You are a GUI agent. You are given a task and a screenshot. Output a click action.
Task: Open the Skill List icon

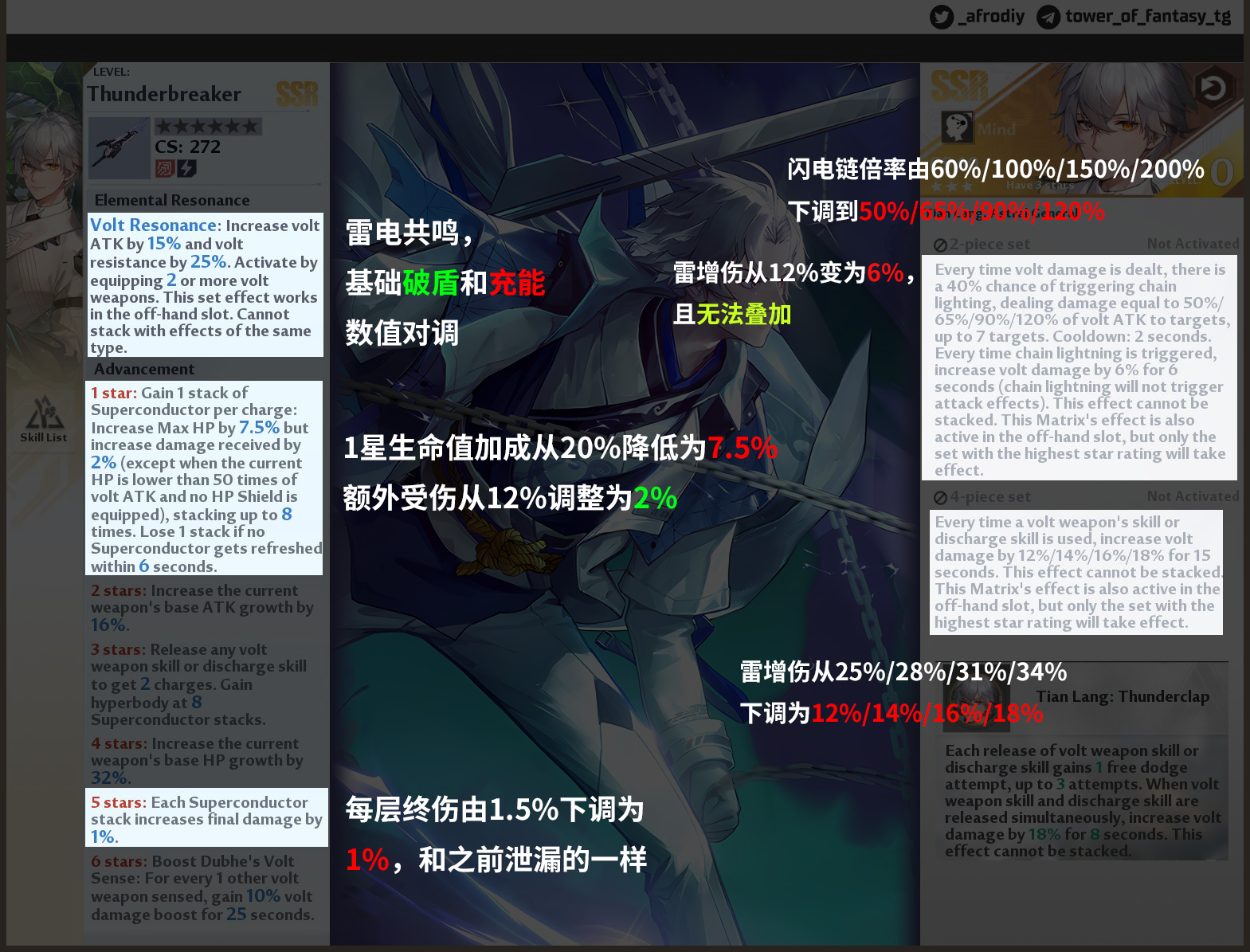click(44, 419)
